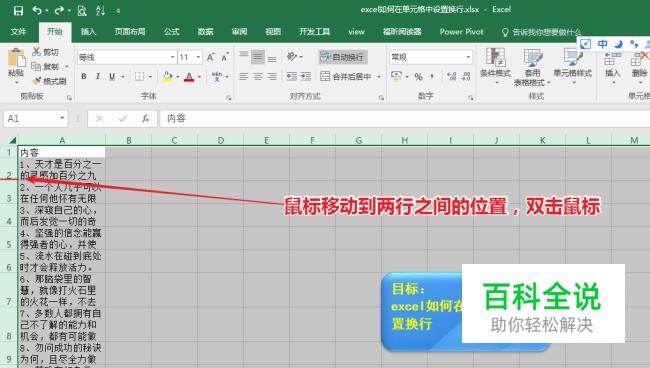Apply red font color
650x368 pixels.
tap(189, 77)
